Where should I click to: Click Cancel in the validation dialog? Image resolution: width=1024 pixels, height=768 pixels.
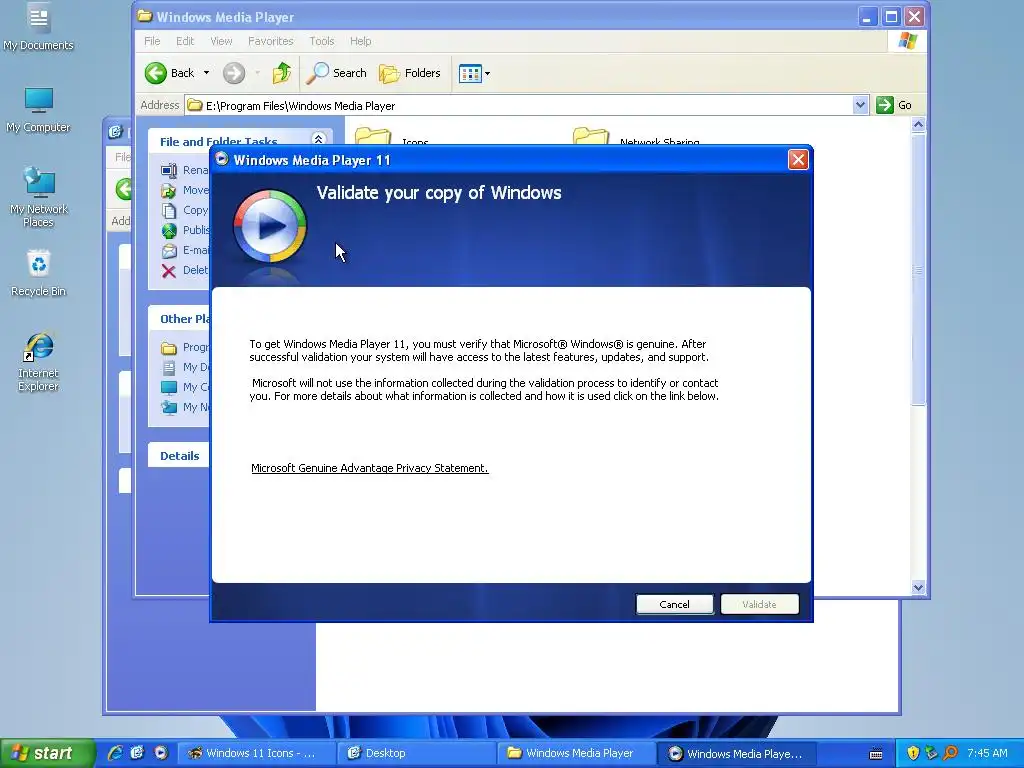(x=674, y=604)
